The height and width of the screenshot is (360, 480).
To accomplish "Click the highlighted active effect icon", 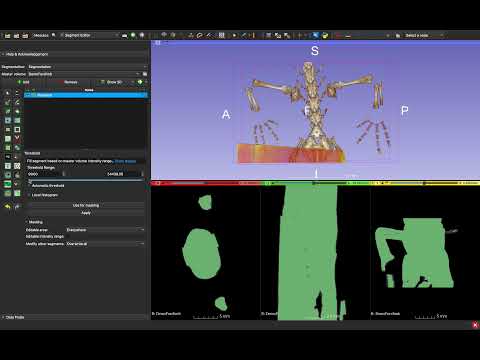I will 8,184.
